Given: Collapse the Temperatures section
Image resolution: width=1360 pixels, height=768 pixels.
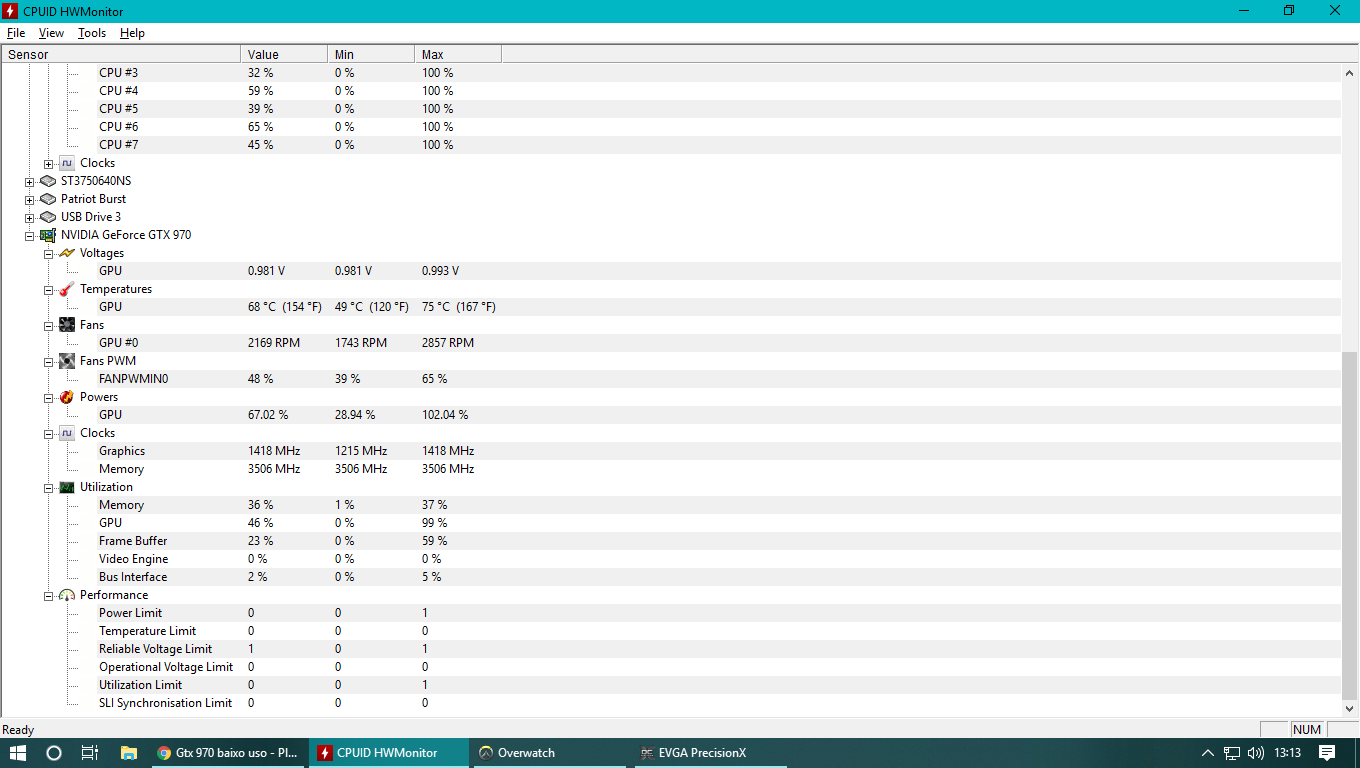Looking at the screenshot, I should (48, 290).
